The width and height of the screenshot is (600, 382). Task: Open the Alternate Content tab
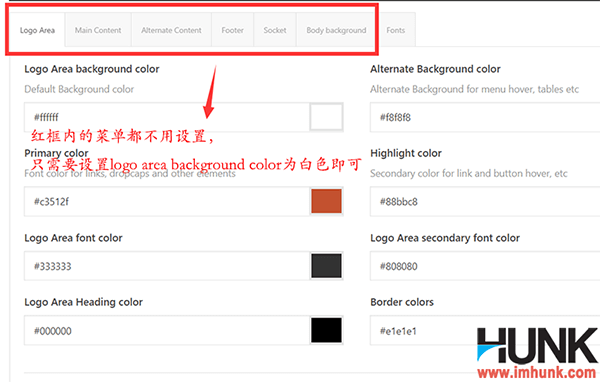point(171,30)
